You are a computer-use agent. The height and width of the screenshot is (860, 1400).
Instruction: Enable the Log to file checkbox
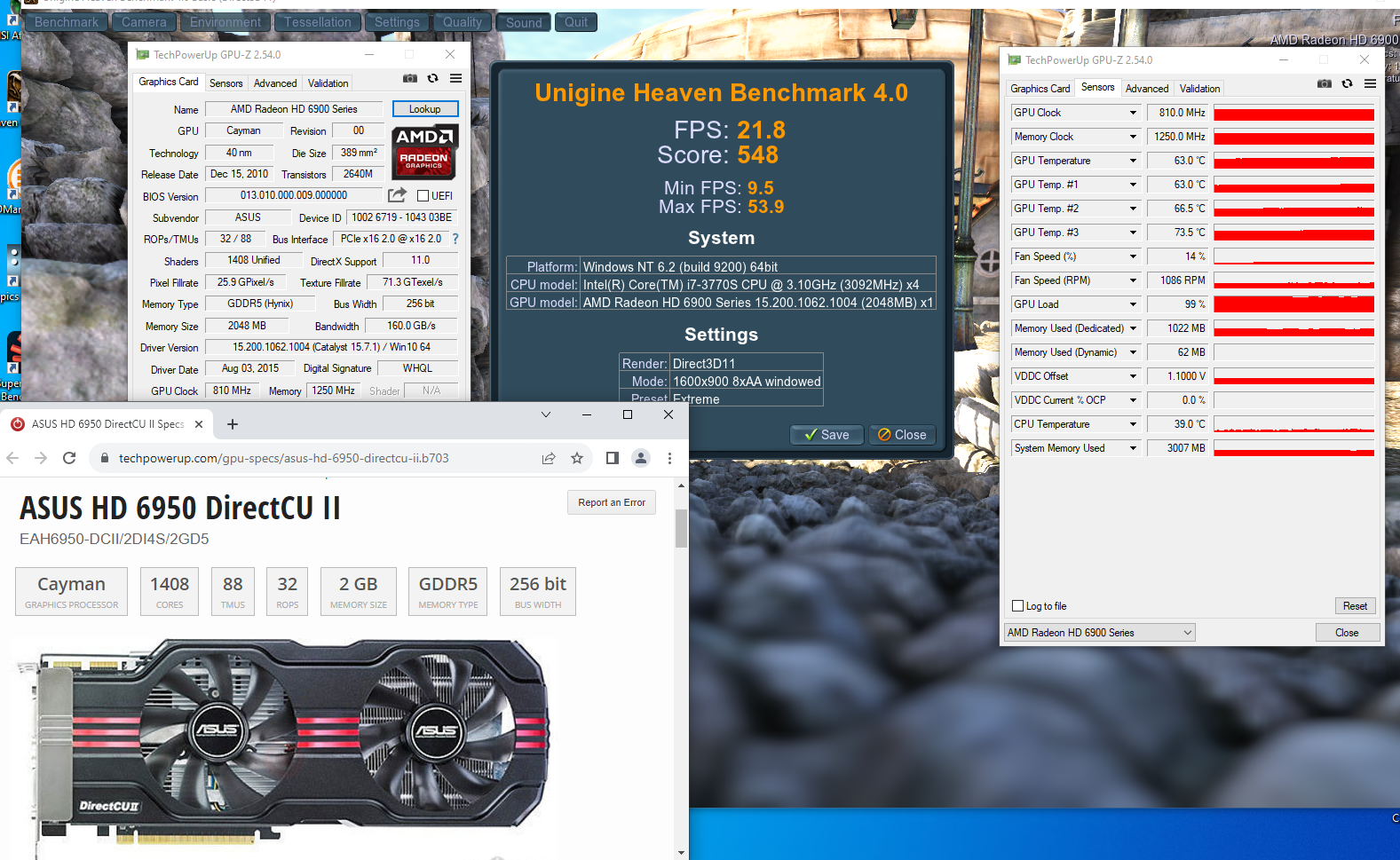(1018, 606)
